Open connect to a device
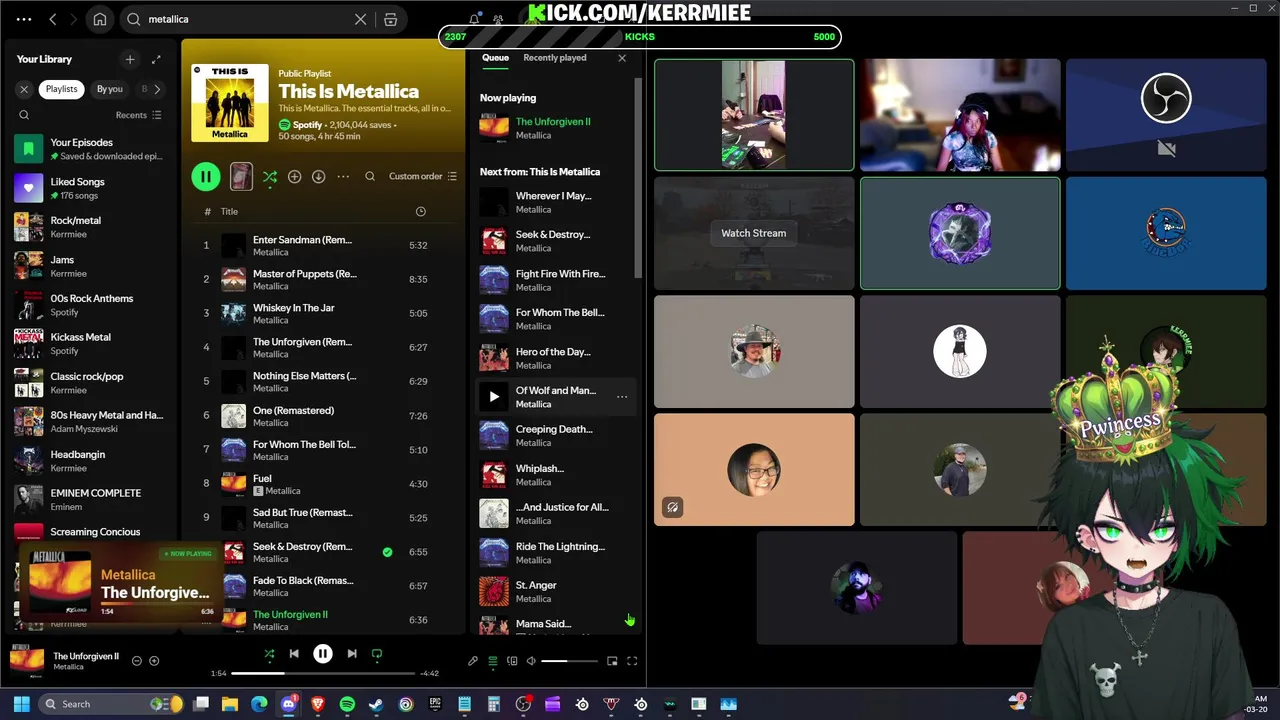The height and width of the screenshot is (720, 1280). [x=512, y=661]
